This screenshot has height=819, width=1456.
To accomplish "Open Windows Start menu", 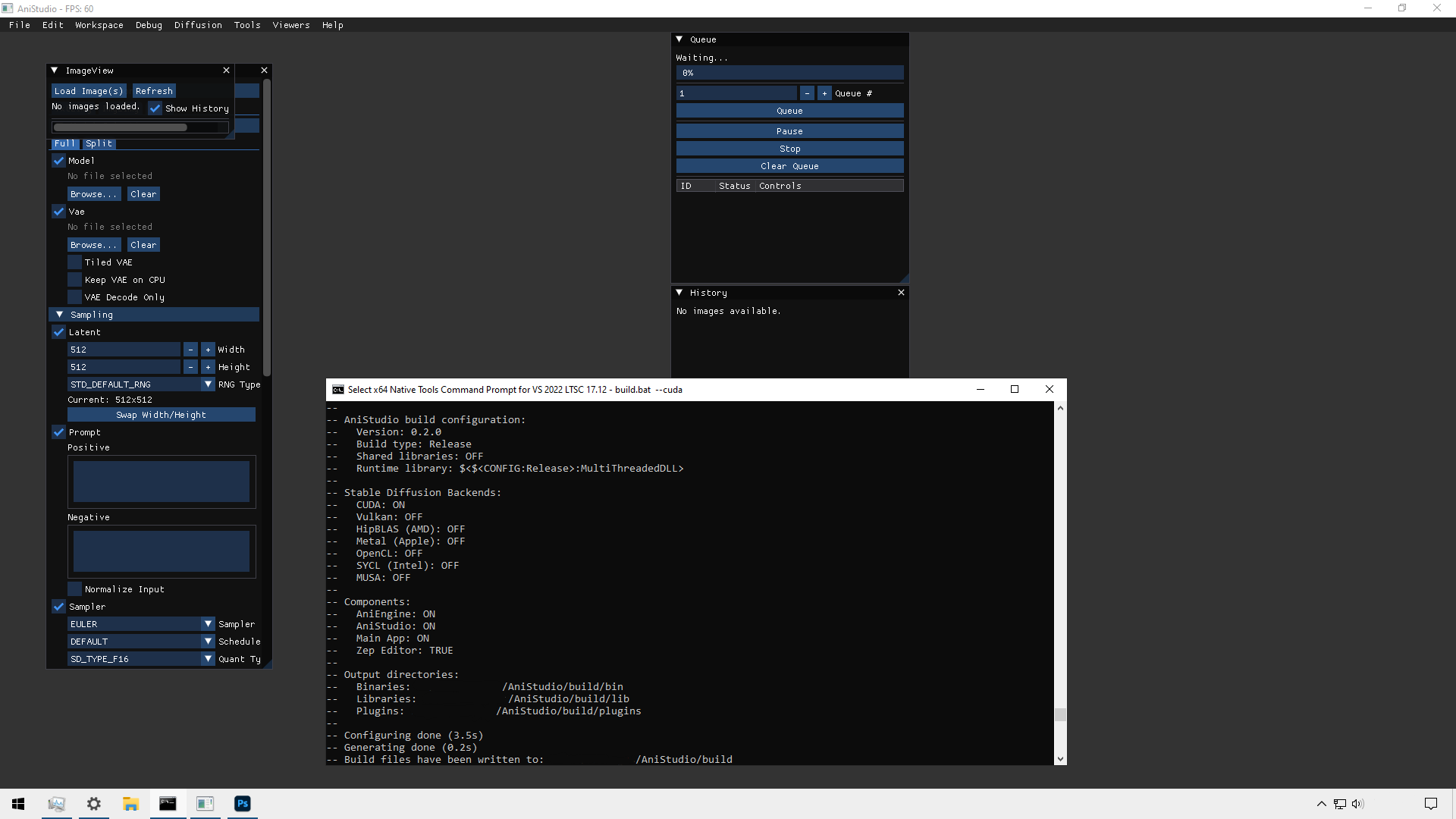I will tap(18, 804).
